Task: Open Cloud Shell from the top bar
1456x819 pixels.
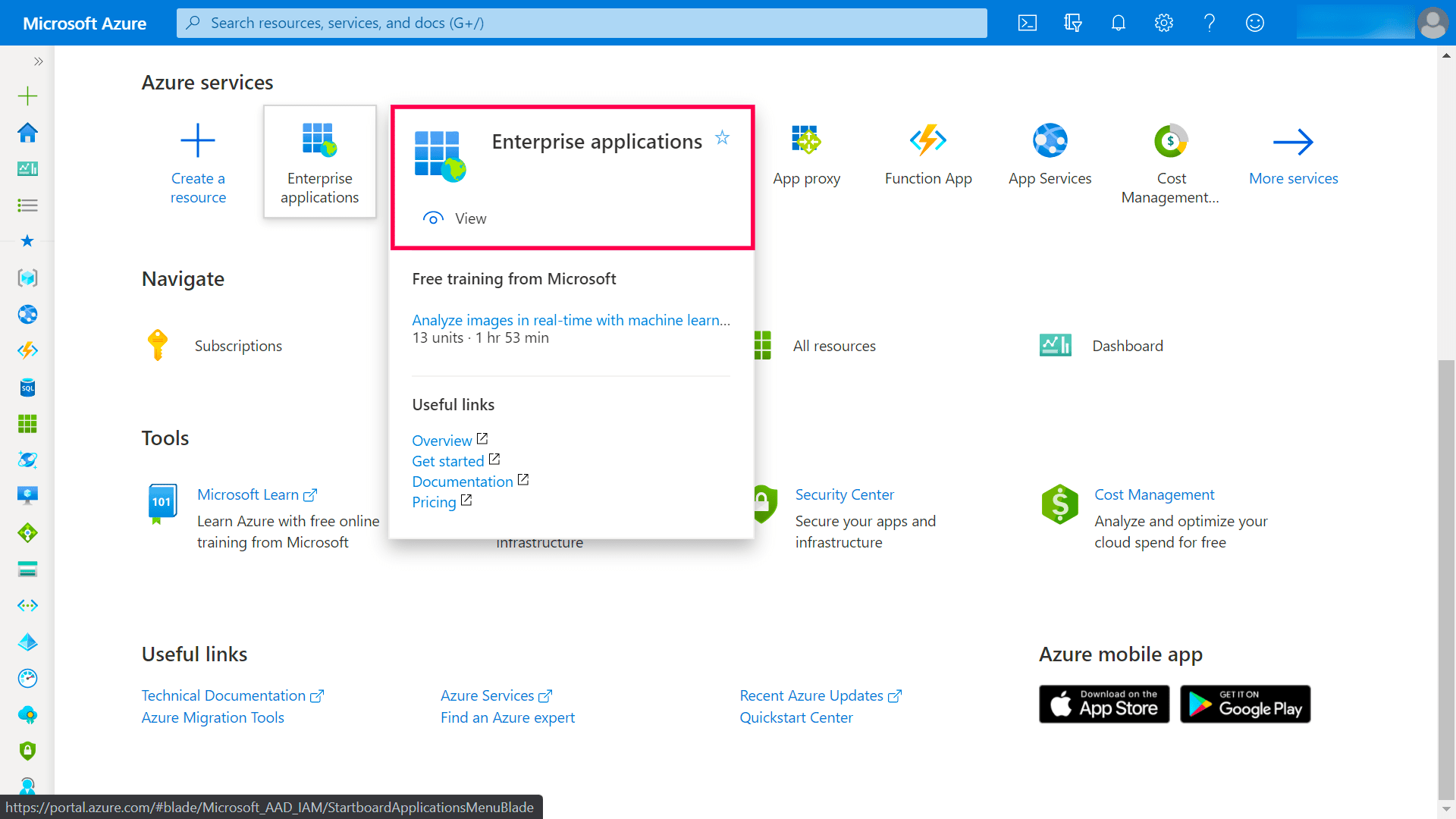Action: point(1028,23)
